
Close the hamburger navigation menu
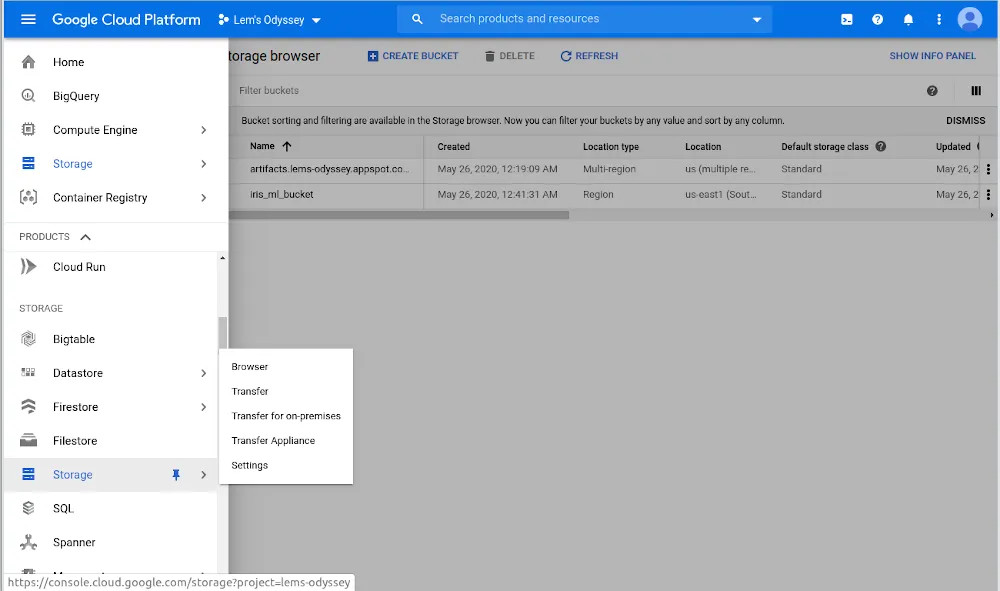point(28,19)
